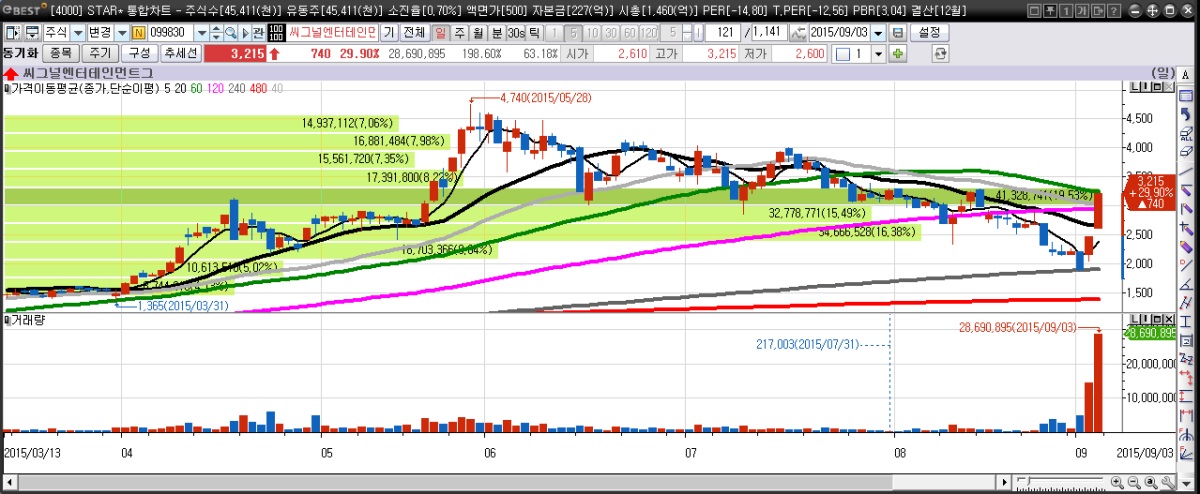Click the undo arrow tool in right toolbar
Viewport: 1200px width, 494px height.
tap(1186, 114)
